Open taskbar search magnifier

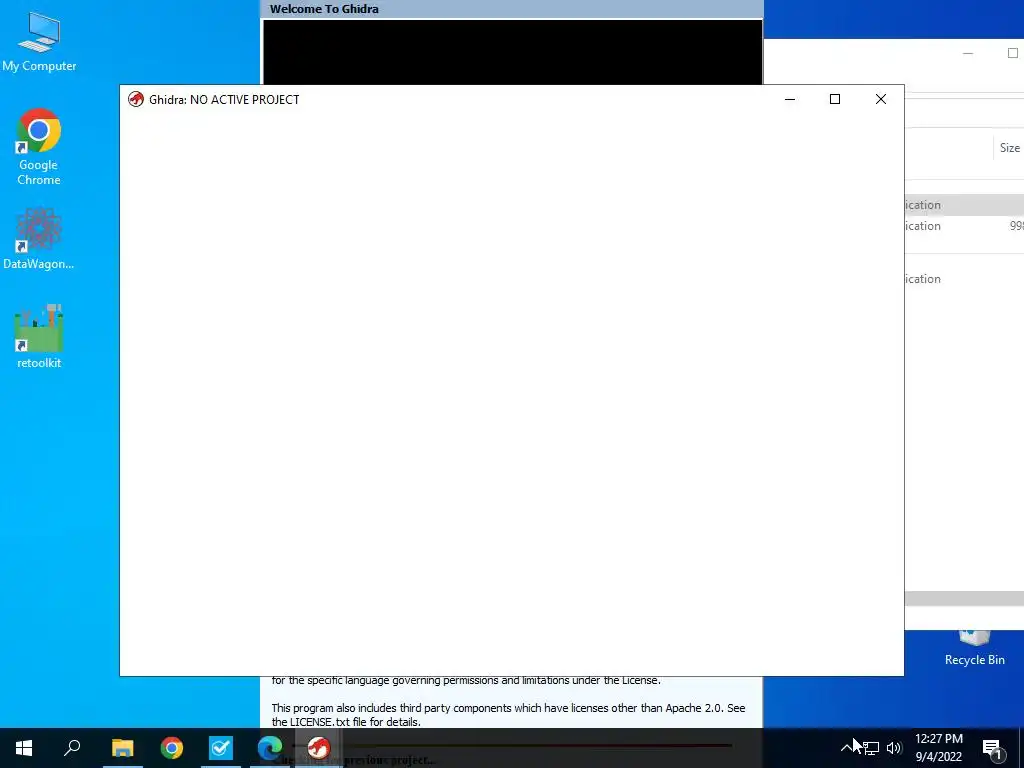[x=72, y=748]
